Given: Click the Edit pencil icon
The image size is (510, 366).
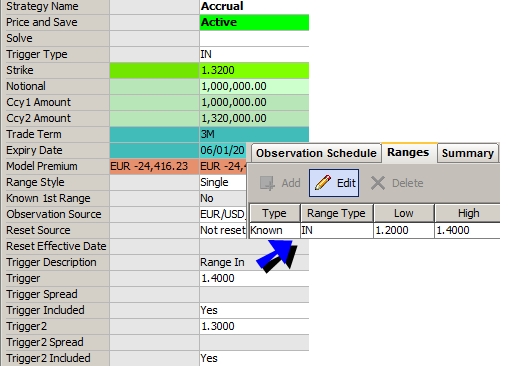Looking at the screenshot, I should pos(323,183).
